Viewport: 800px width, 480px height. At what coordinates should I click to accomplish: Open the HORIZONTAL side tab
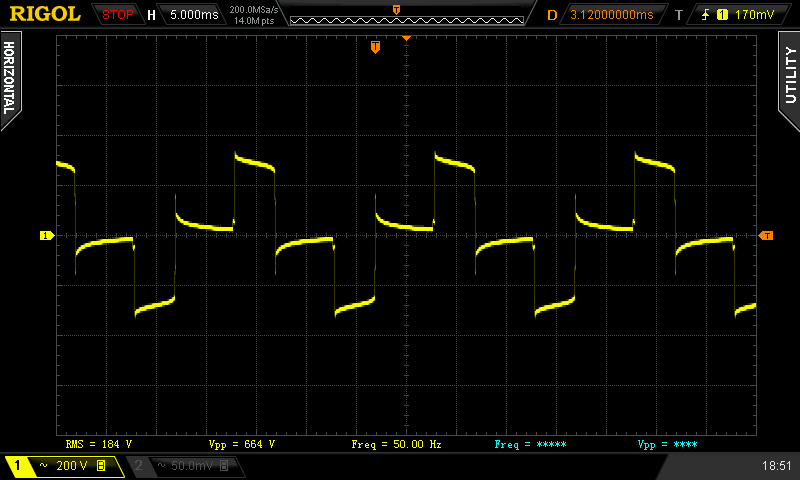click(x=9, y=80)
